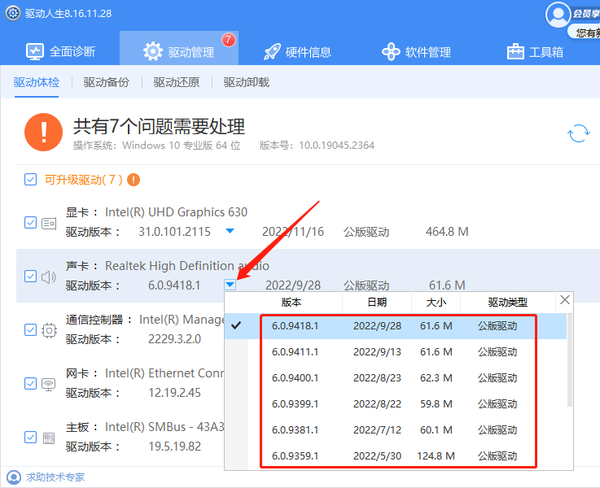Viewport: 600px width, 488px height.
Task: Click the graphics card device icon
Action: [x=48, y=222]
